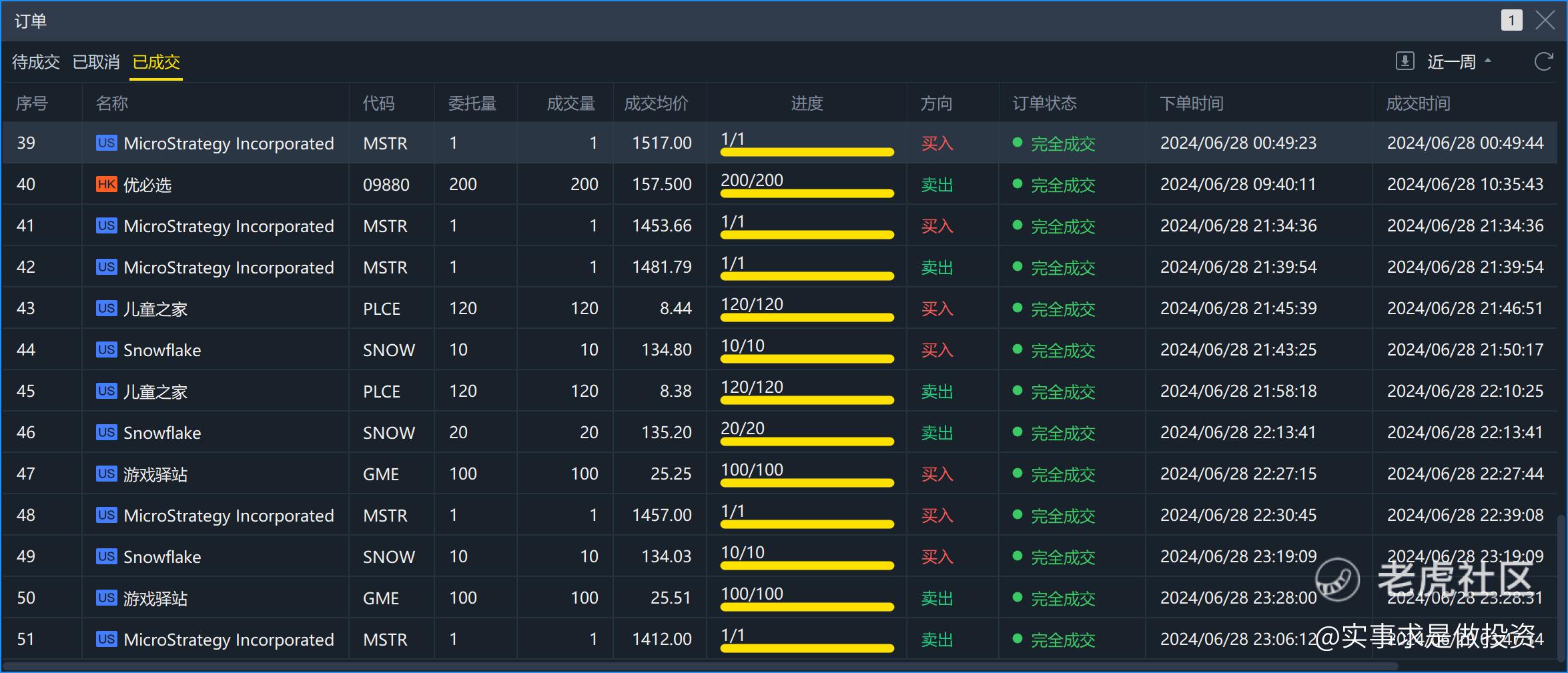Select the 已成交 tab
Image resolution: width=1568 pixels, height=673 pixels.
tap(156, 62)
